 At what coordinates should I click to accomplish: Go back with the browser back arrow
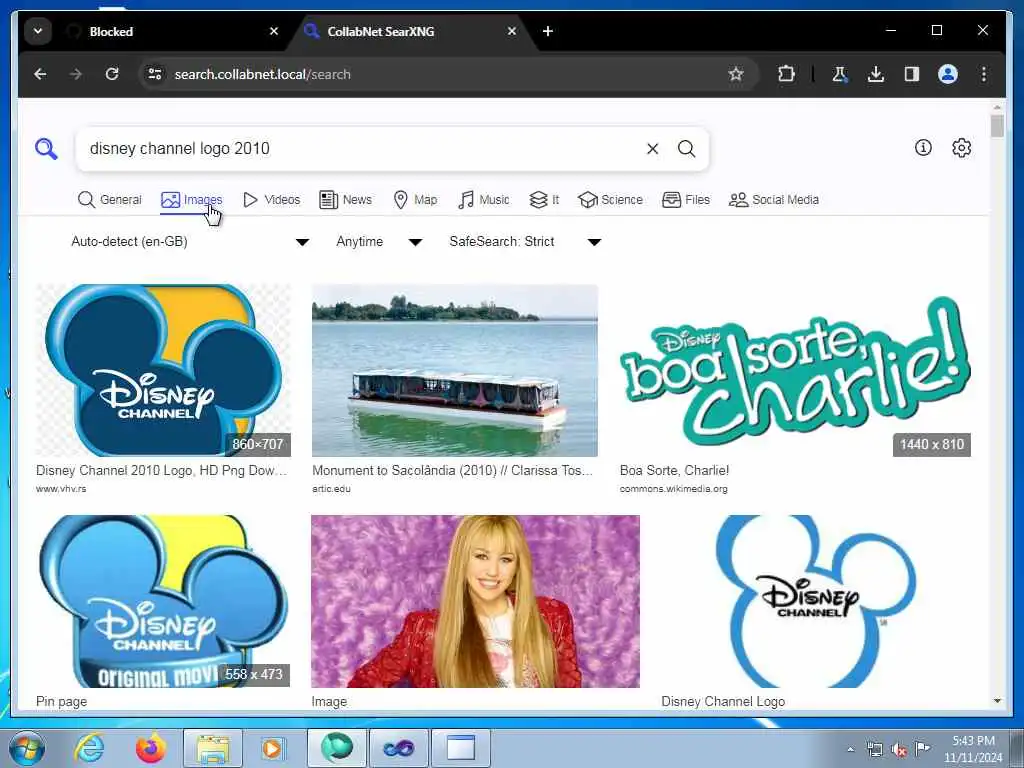[40, 74]
